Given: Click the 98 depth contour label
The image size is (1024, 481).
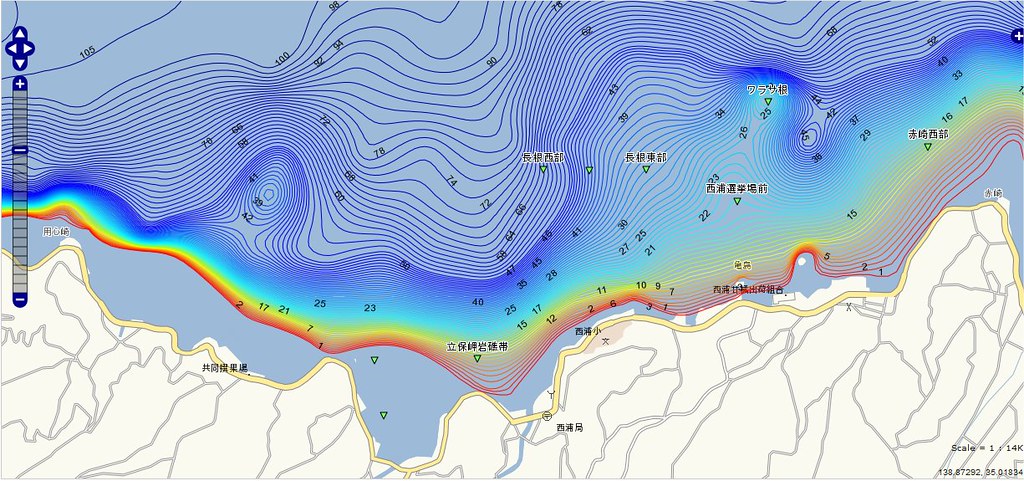Looking at the screenshot, I should point(334,6).
